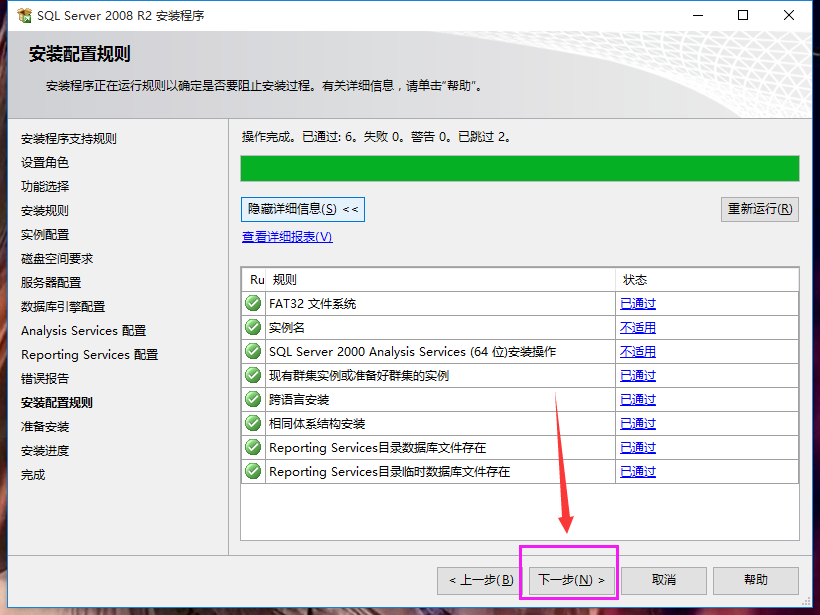This screenshot has height=615, width=820.
Task: Open 已通过 link for Reporting Services目录数据库文件存在
Action: tap(638, 448)
